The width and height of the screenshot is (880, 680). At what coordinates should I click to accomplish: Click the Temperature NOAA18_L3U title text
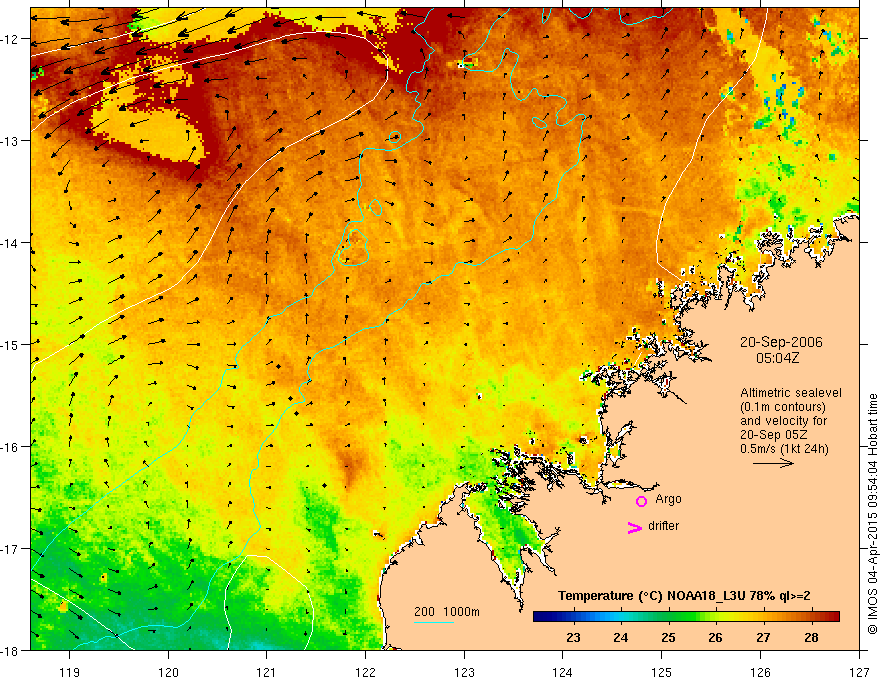(x=684, y=596)
